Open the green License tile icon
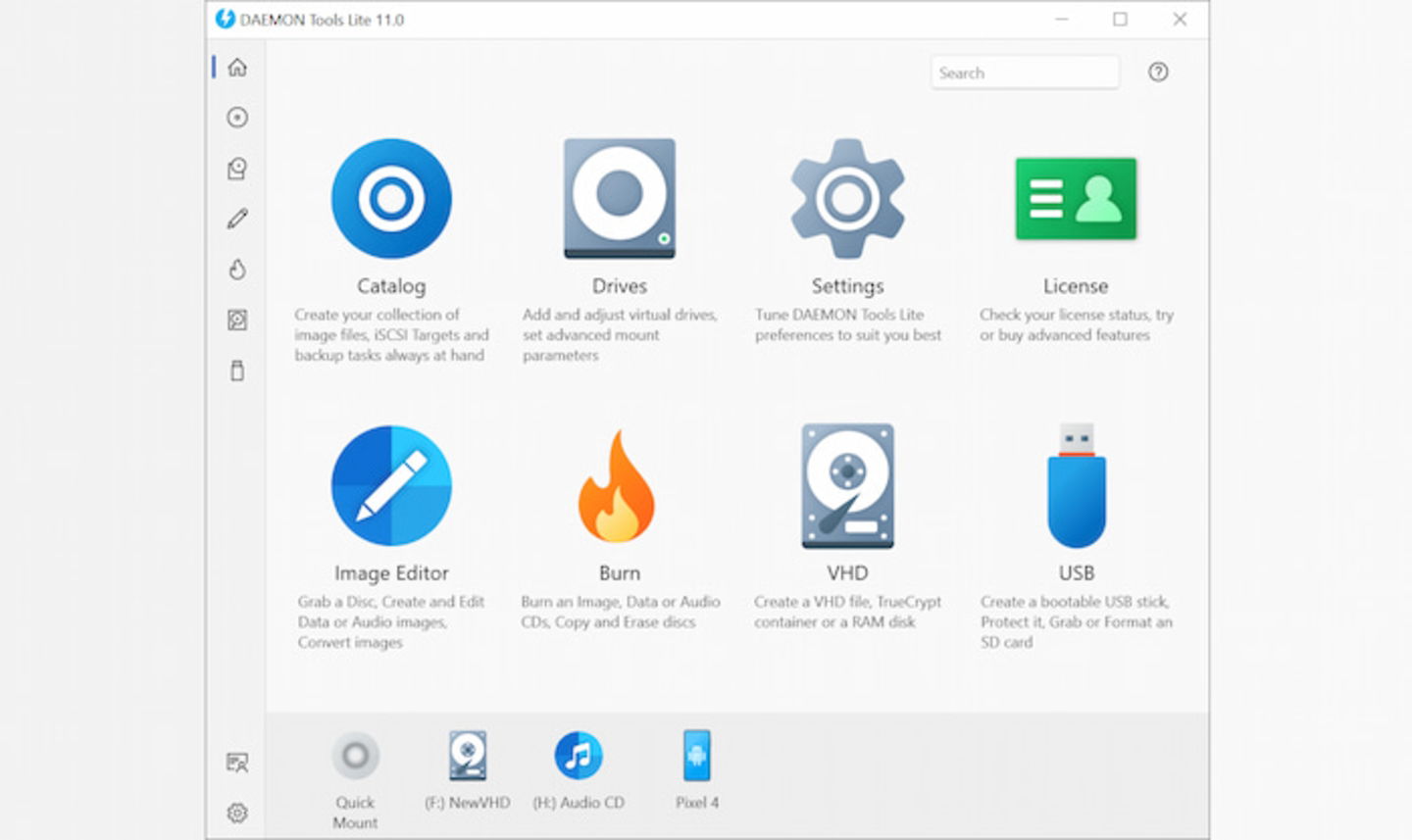The image size is (1412, 840). (1076, 199)
